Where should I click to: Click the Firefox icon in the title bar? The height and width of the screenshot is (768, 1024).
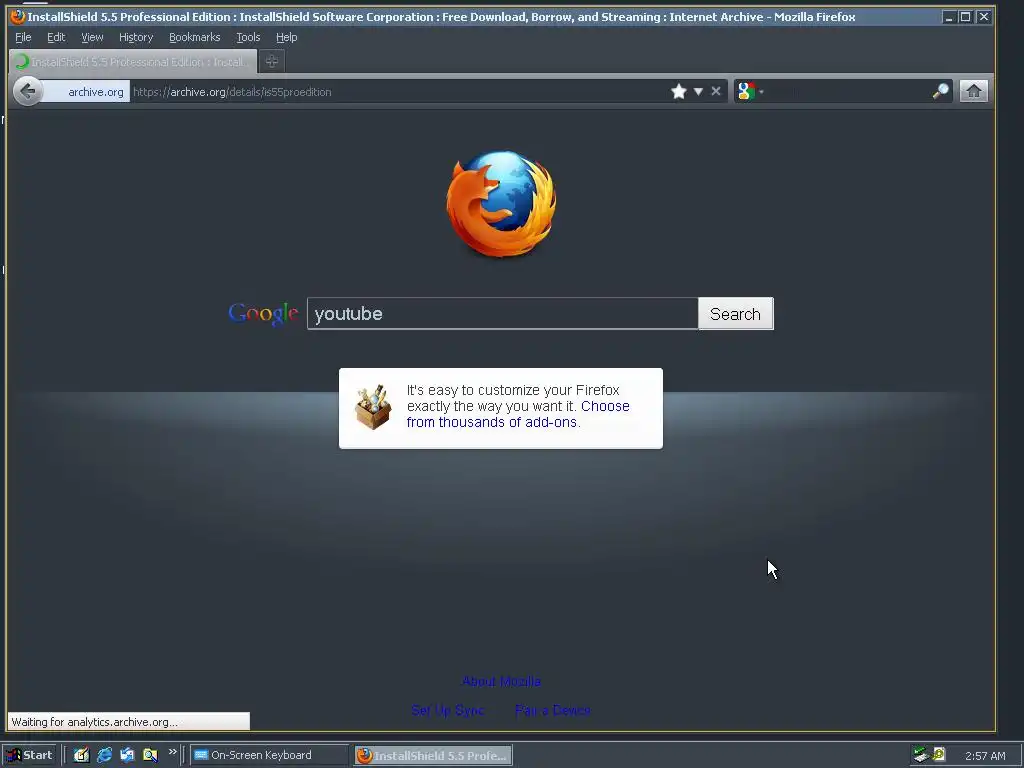point(18,16)
